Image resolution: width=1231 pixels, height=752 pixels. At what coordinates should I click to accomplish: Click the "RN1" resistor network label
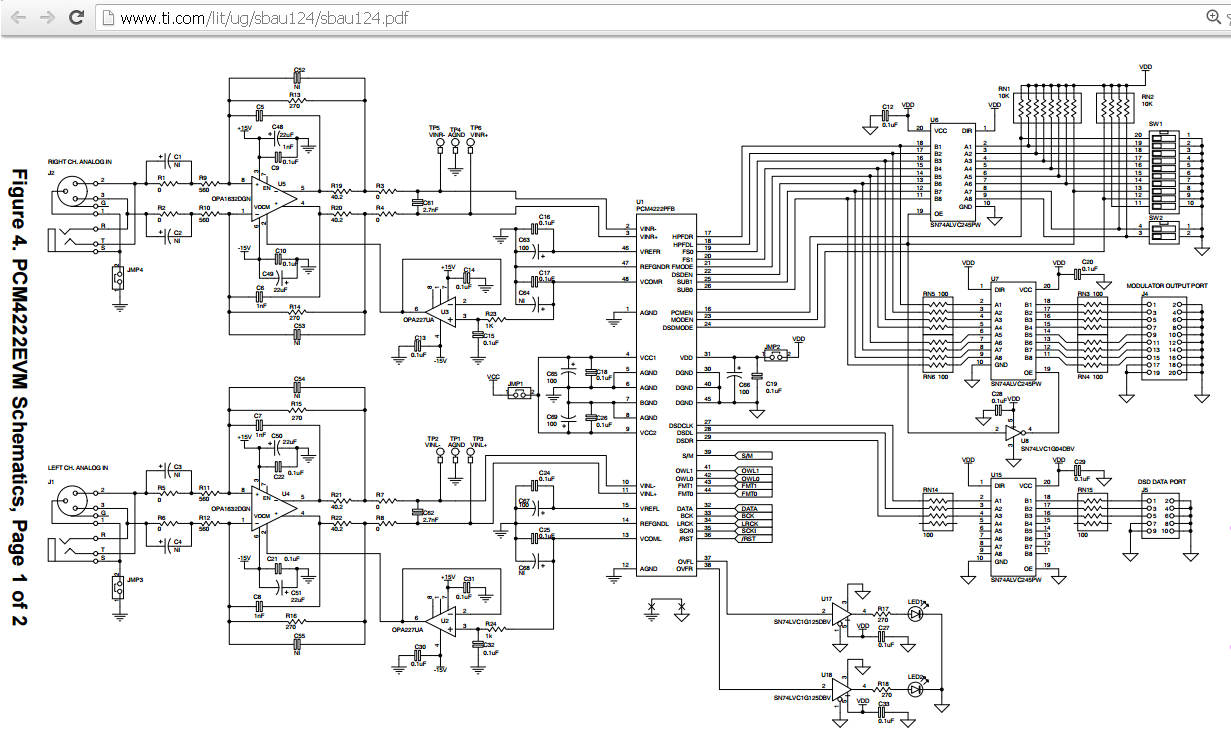[1004, 89]
